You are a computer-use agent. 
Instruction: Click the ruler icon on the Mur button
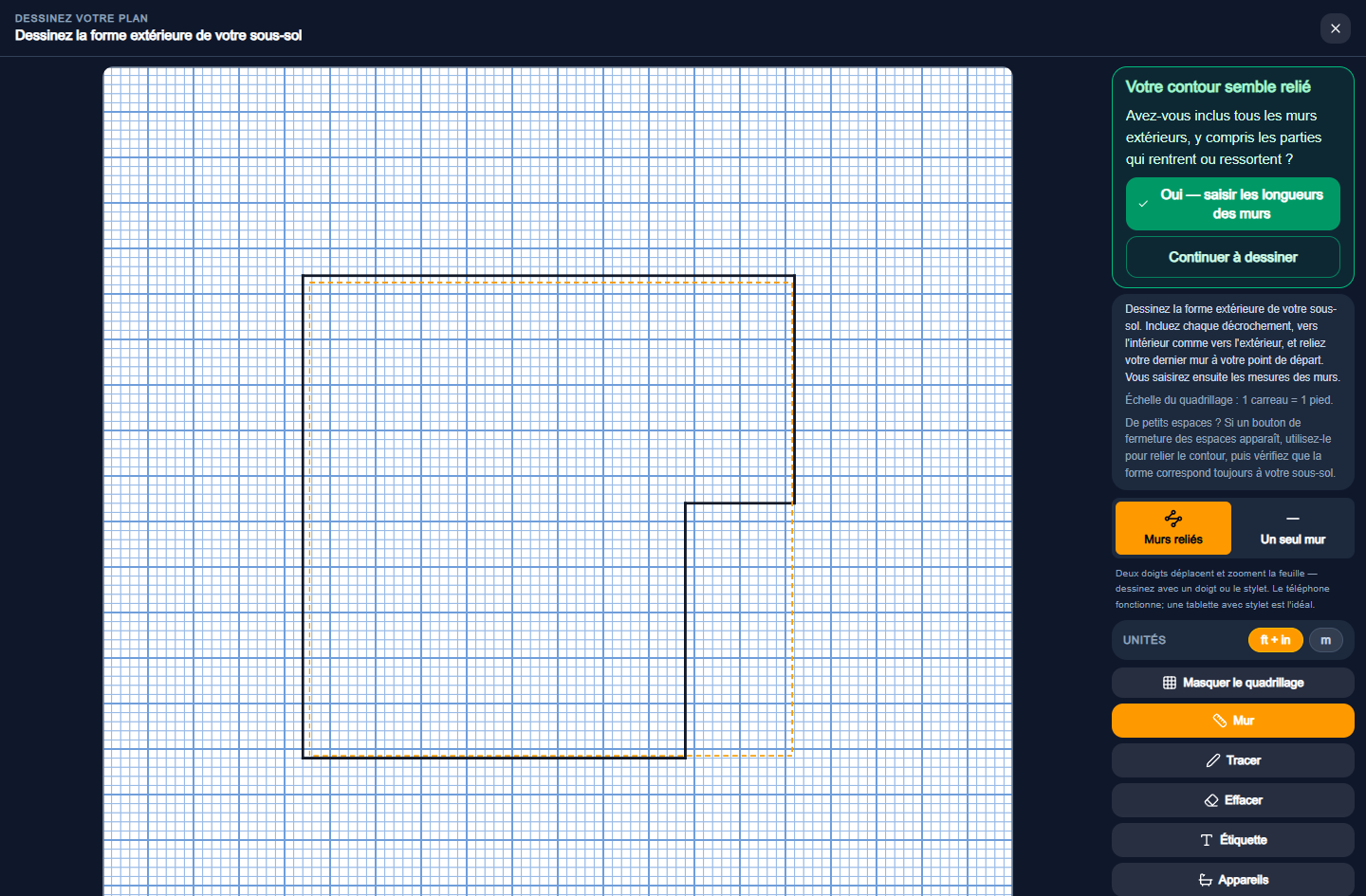point(1220,721)
